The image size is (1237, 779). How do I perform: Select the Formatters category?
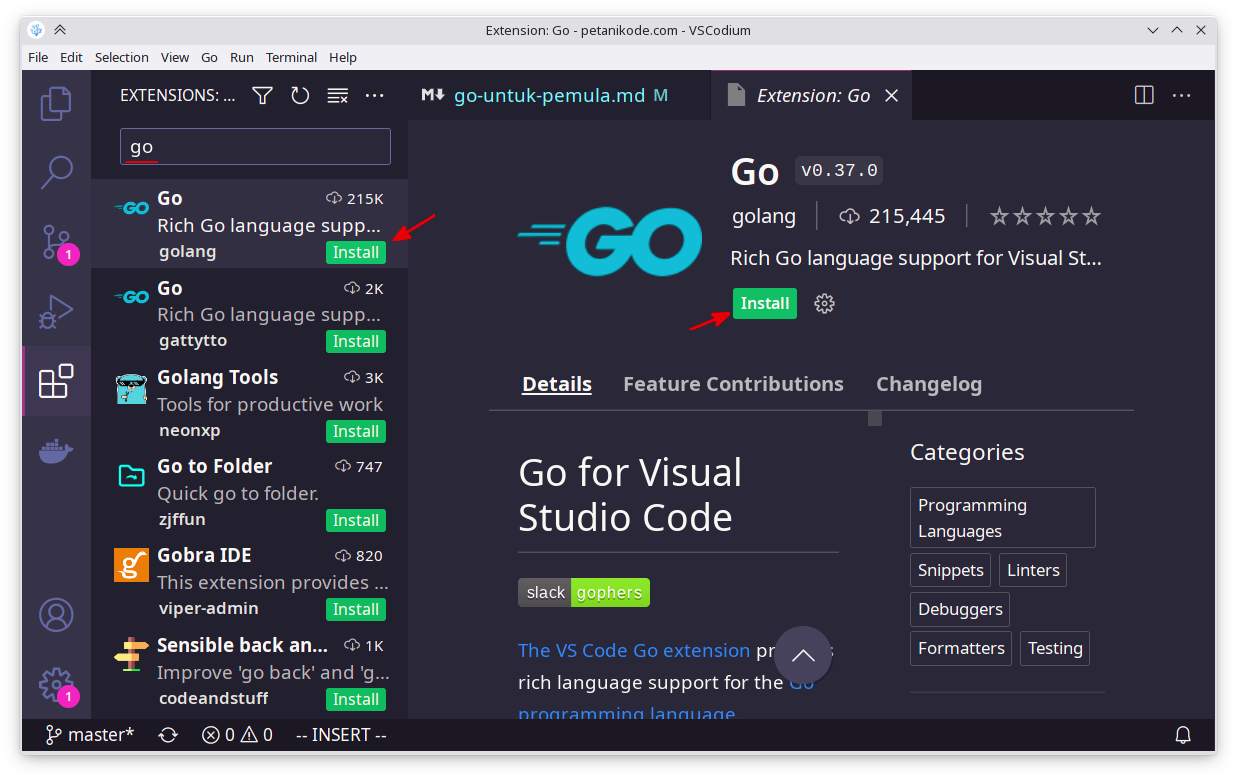[961, 648]
